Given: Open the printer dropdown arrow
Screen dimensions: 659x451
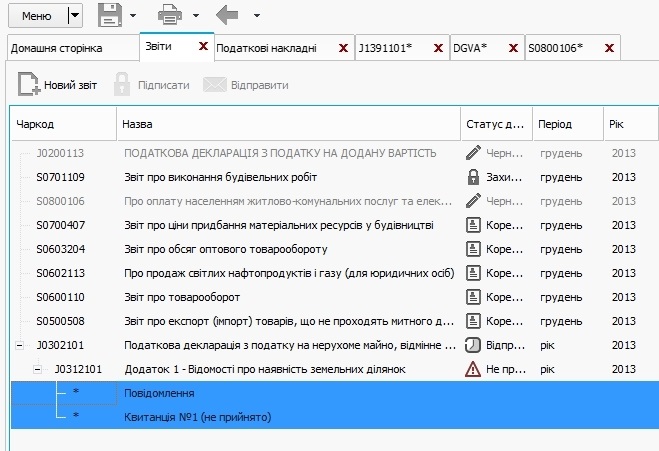Looking at the screenshot, I should 196,16.
